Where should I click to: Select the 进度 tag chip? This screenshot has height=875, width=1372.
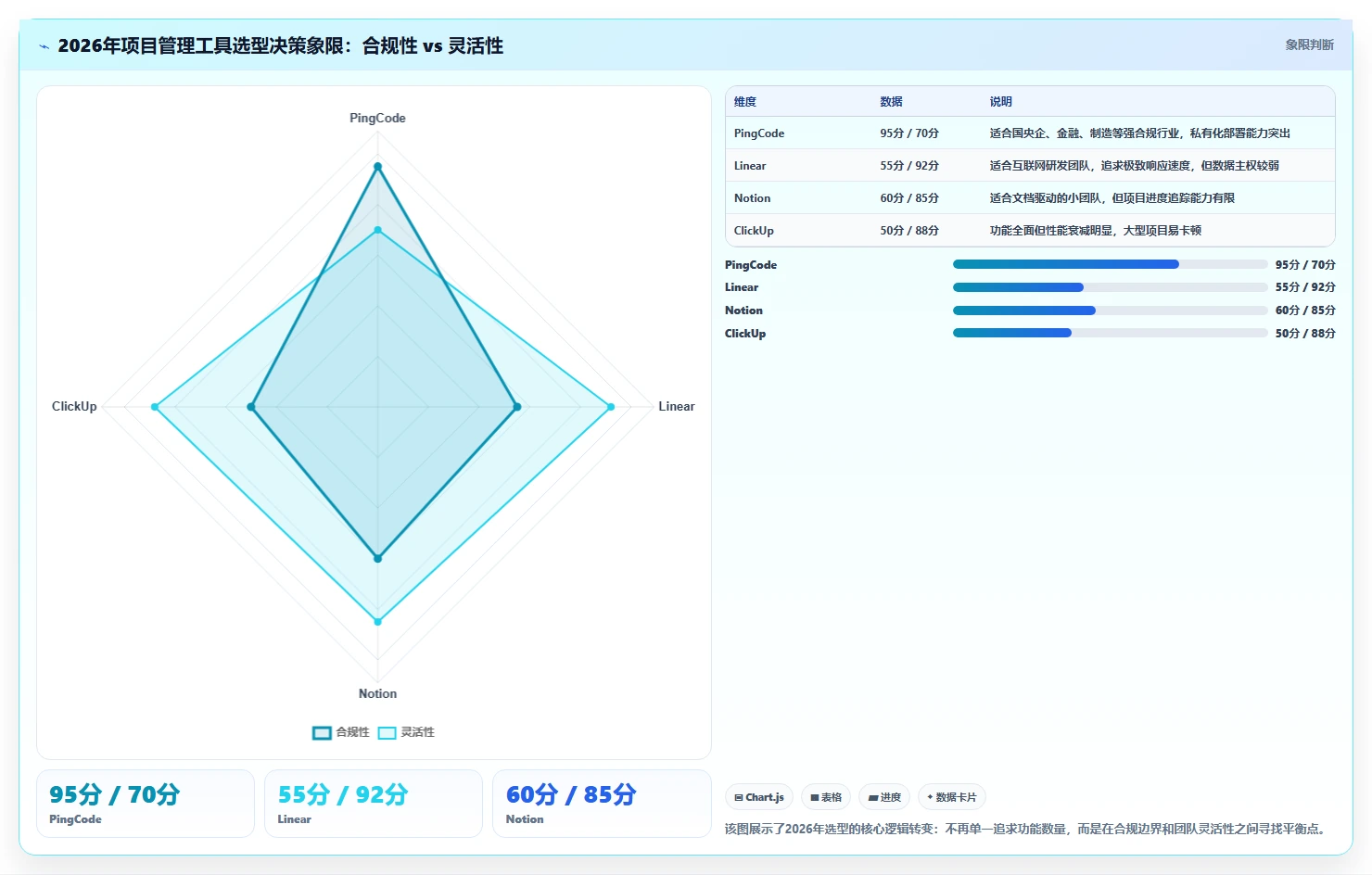(x=884, y=797)
